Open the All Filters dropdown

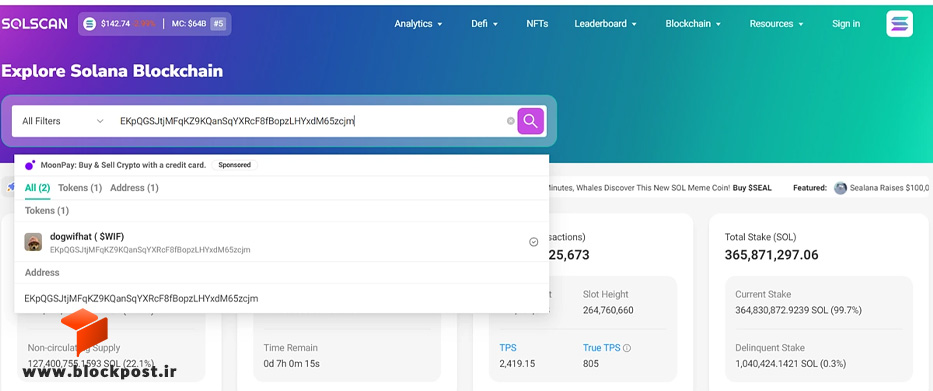pyautogui.click(x=62, y=121)
